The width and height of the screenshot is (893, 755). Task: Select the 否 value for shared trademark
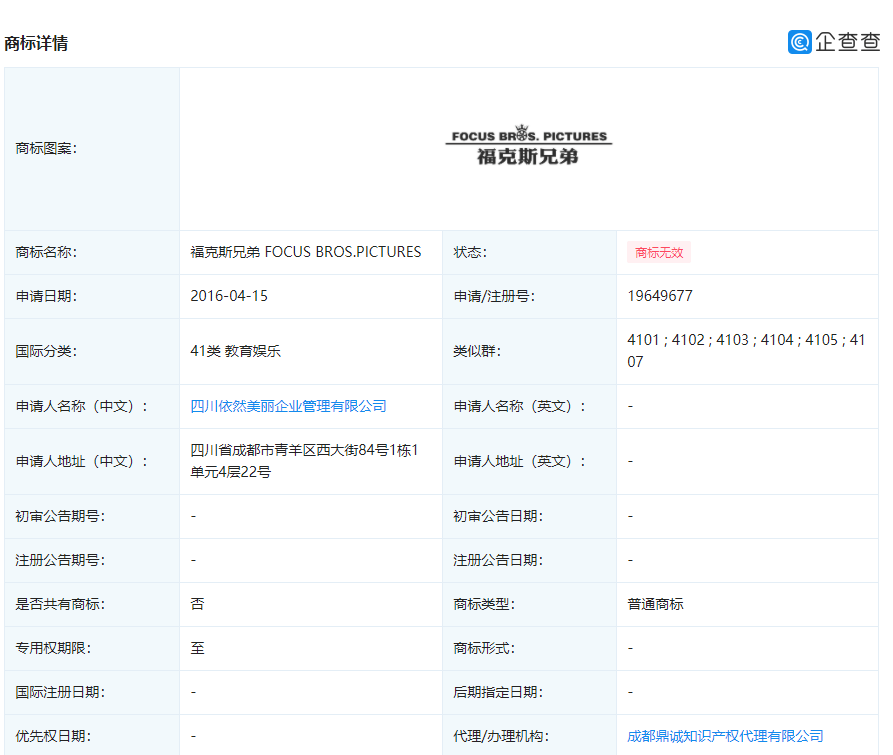(197, 604)
